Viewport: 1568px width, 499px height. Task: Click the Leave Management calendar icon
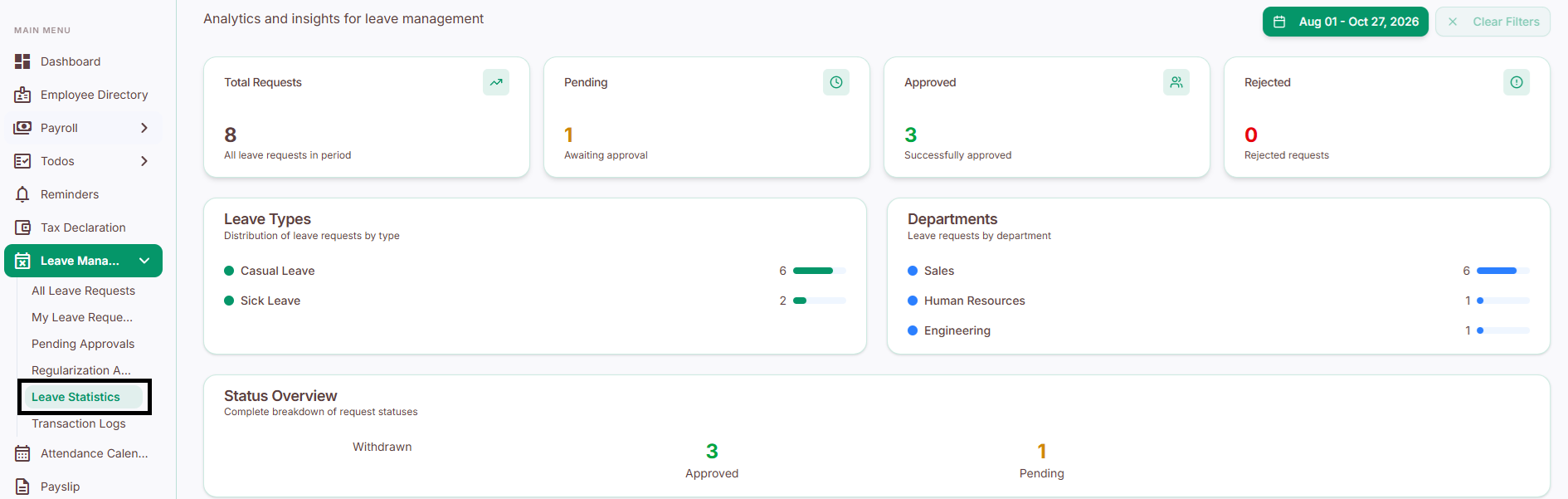(x=22, y=261)
